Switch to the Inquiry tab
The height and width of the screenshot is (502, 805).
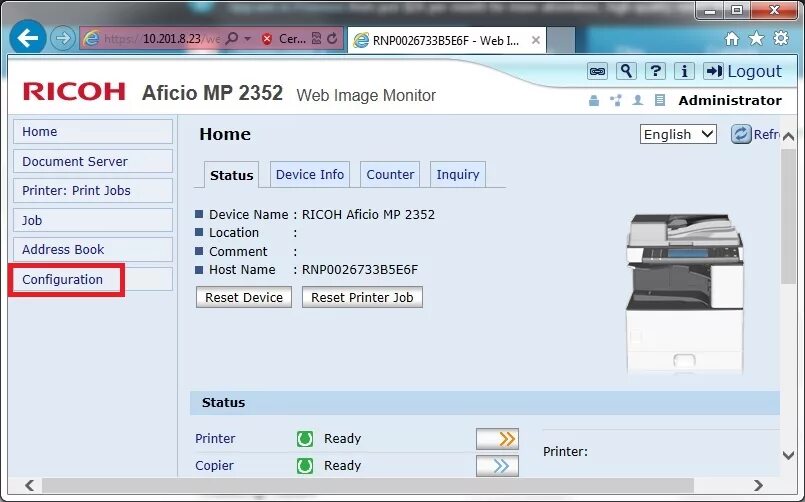(458, 175)
